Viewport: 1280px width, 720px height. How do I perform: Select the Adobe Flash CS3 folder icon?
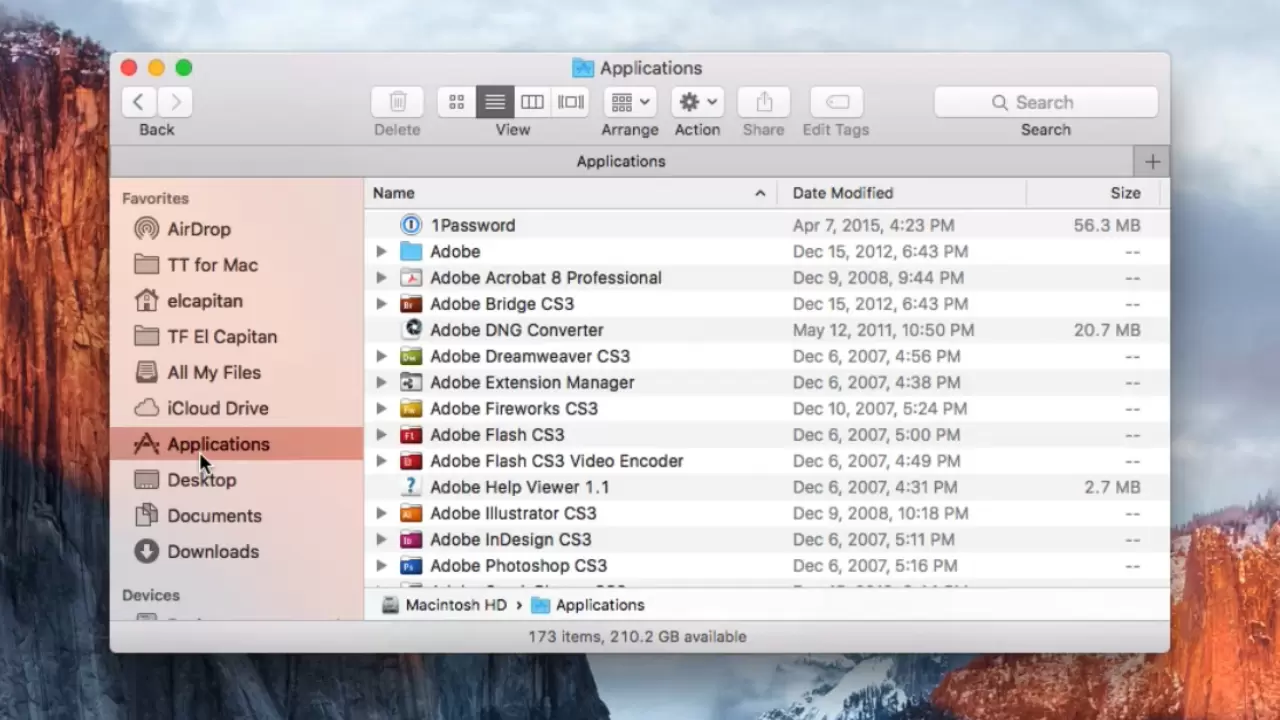pyautogui.click(x=411, y=435)
